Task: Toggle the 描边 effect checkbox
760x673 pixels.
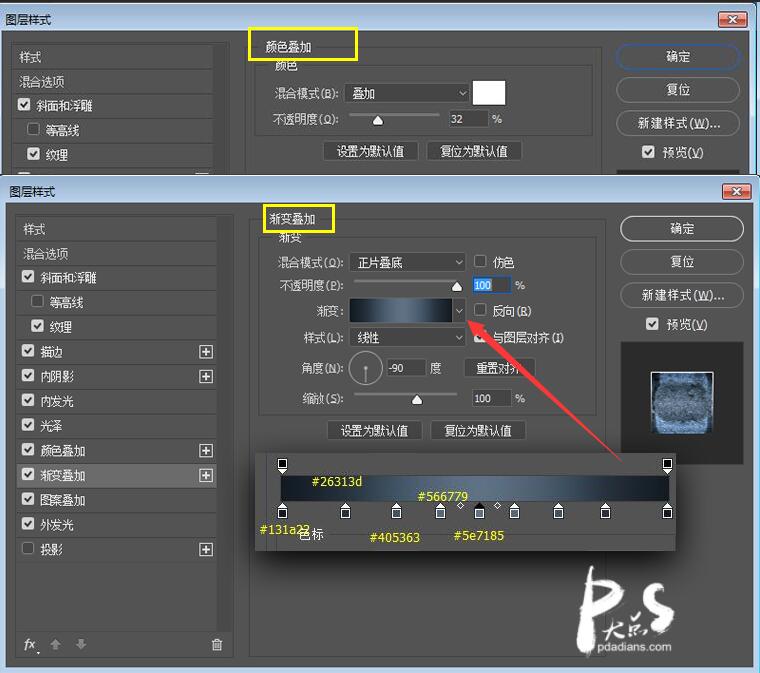Action: 28,350
